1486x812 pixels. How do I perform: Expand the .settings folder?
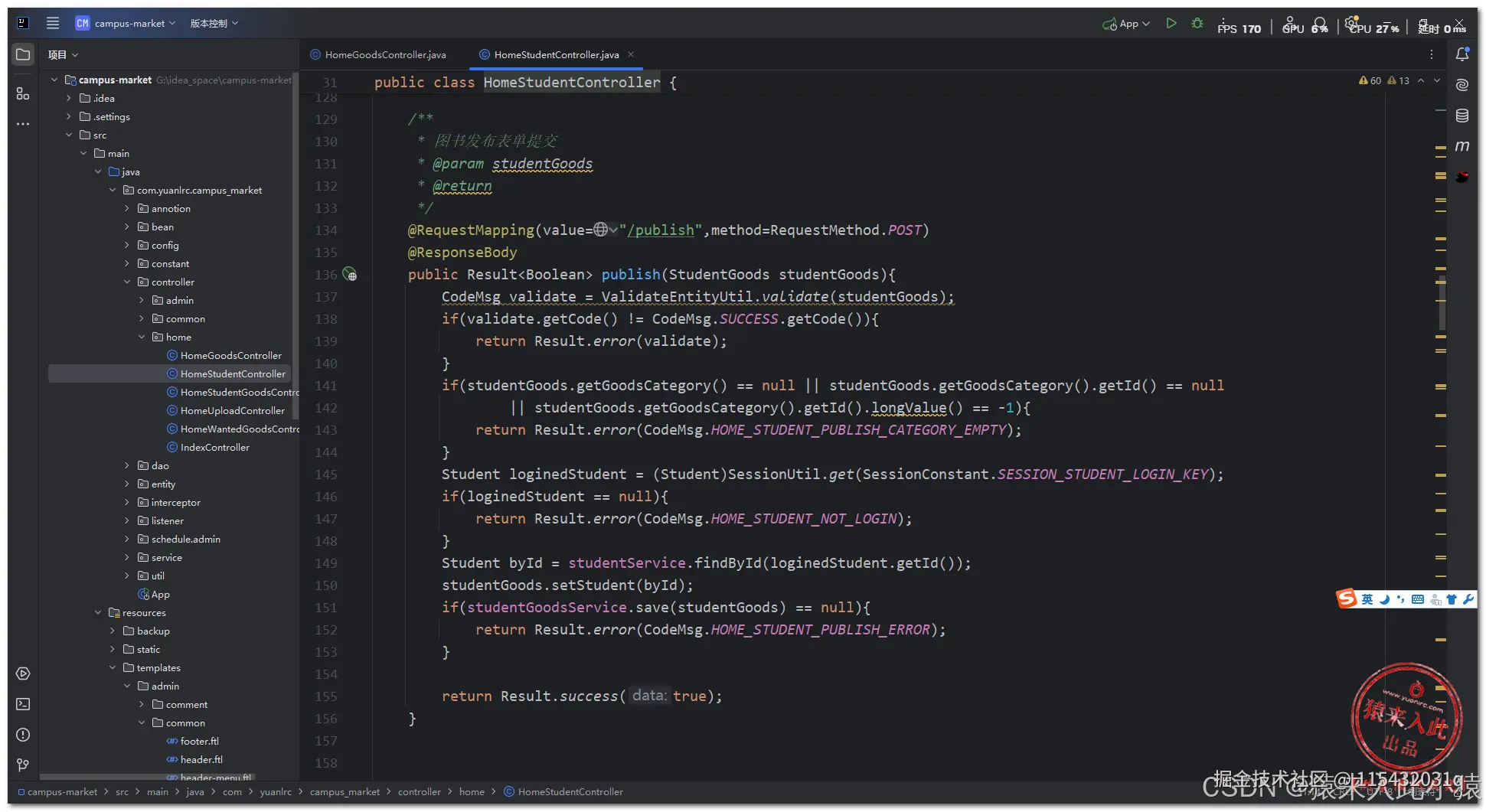69,116
